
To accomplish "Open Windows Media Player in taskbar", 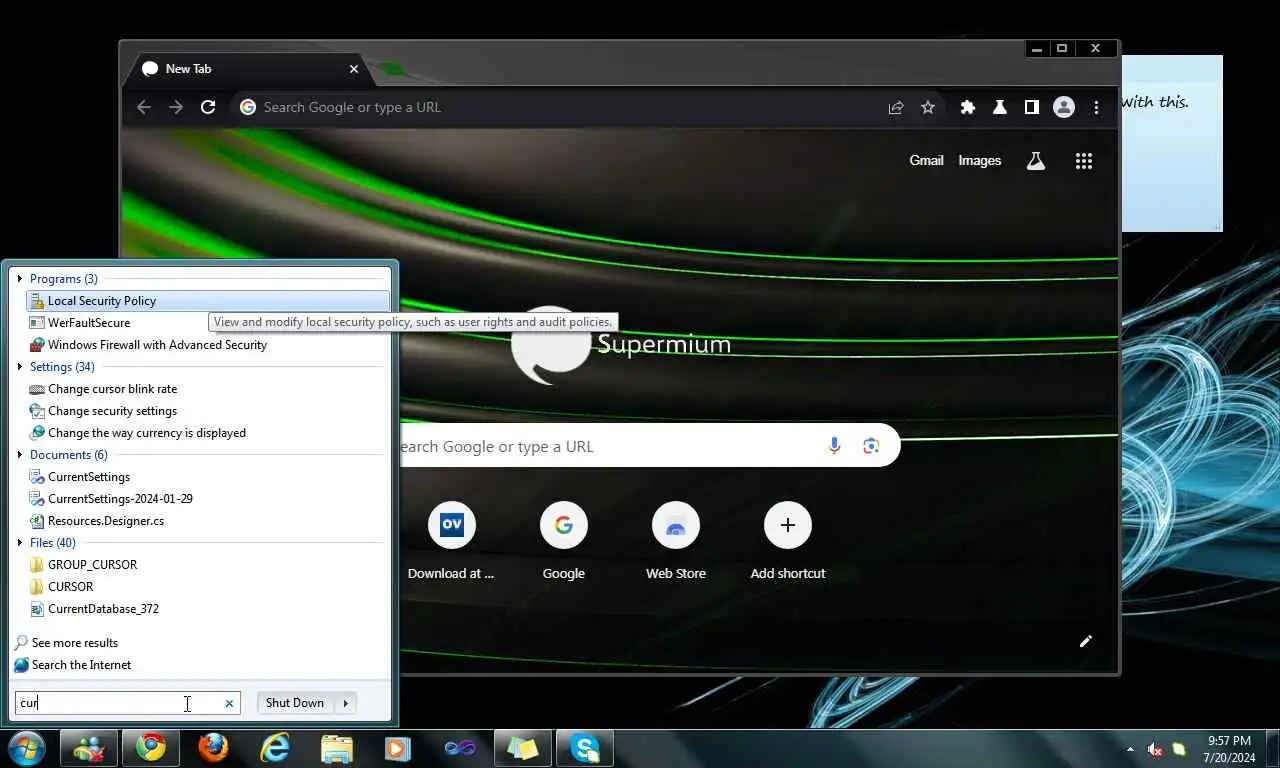I will click(399, 748).
